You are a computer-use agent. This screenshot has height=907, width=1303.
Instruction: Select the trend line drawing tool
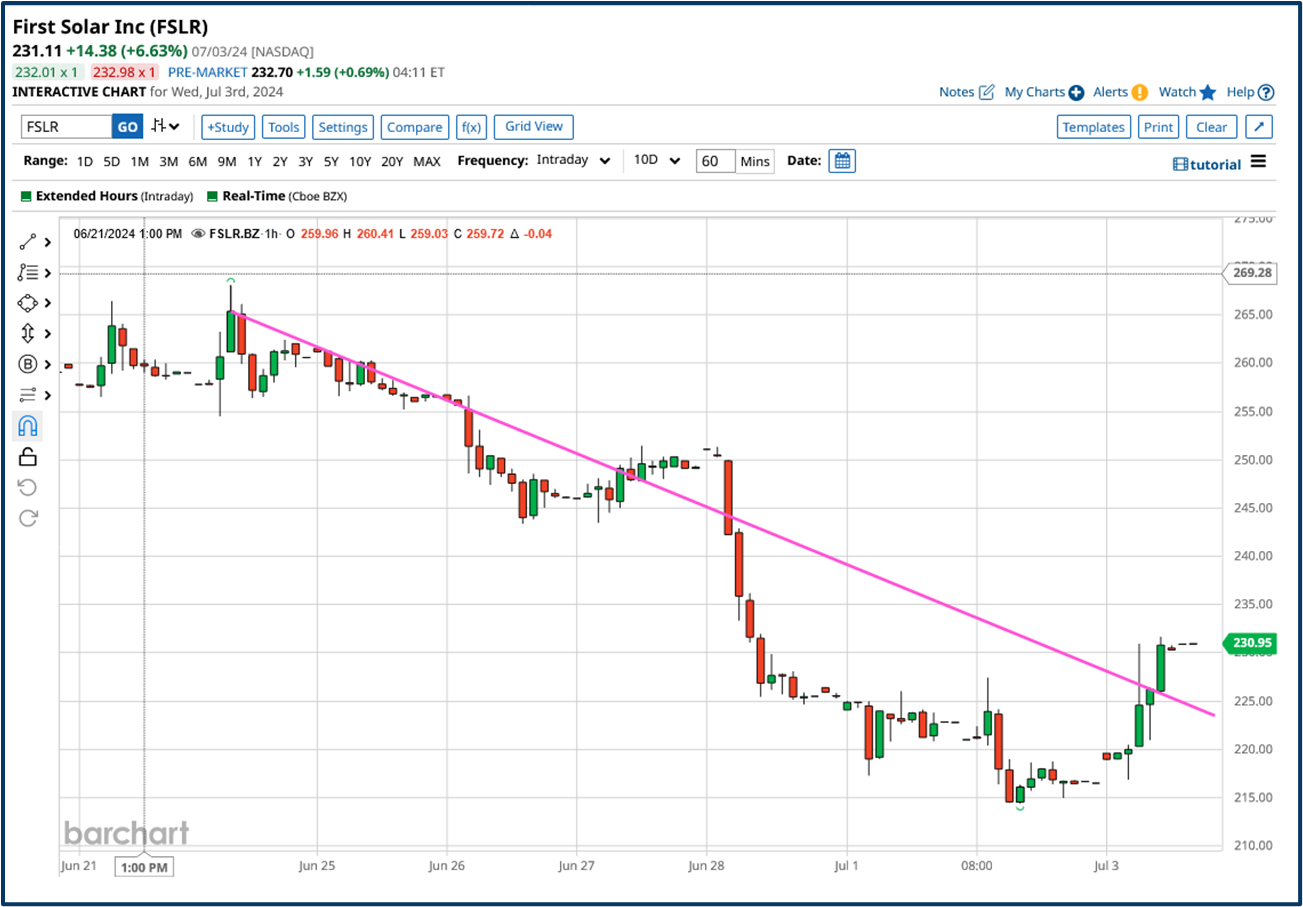click(x=27, y=241)
